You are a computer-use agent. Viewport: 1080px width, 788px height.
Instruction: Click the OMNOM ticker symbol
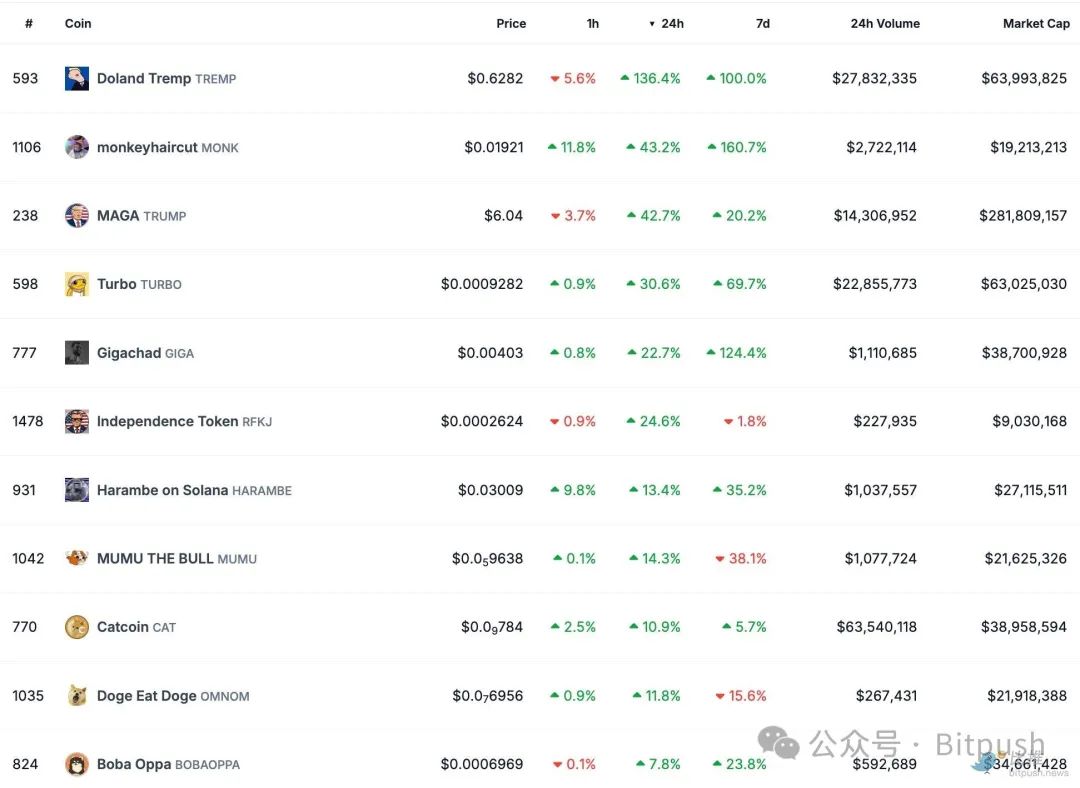[225, 696]
